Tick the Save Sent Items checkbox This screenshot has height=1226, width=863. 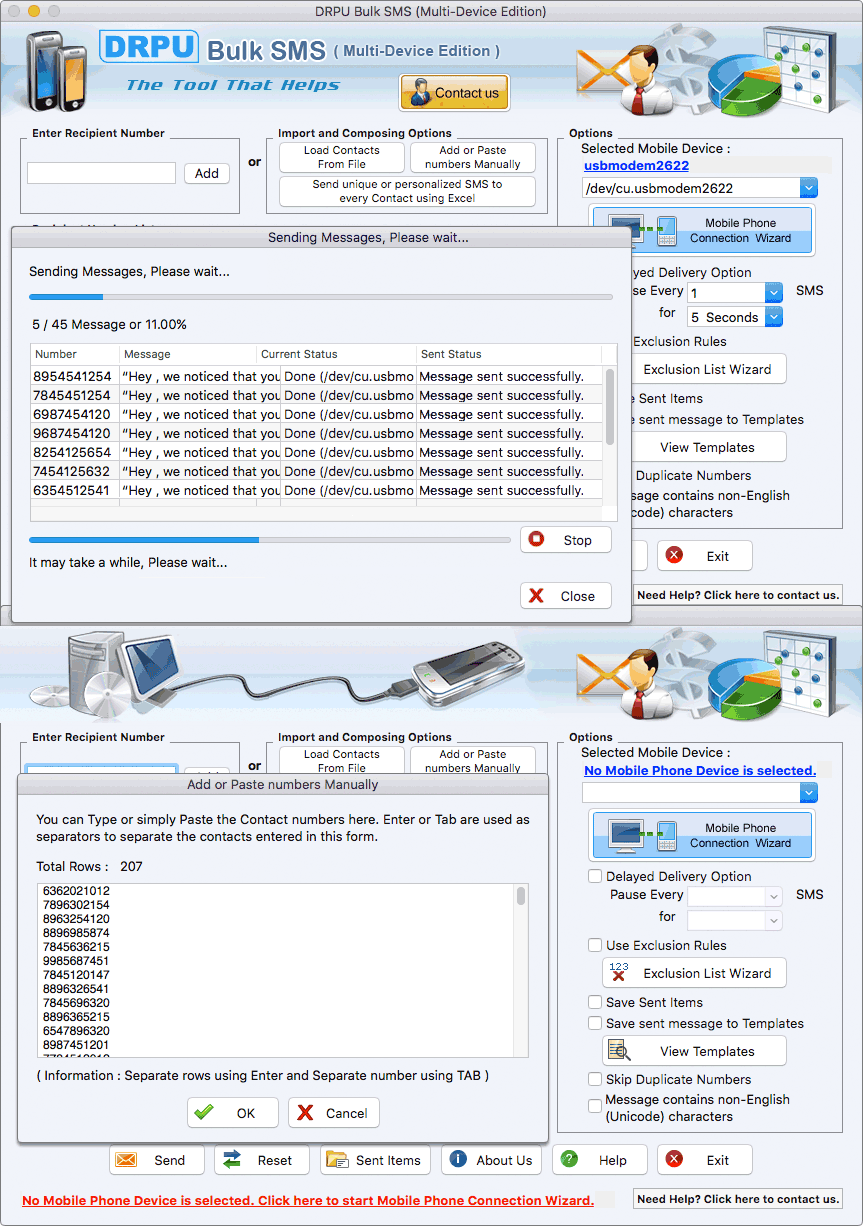[595, 1002]
